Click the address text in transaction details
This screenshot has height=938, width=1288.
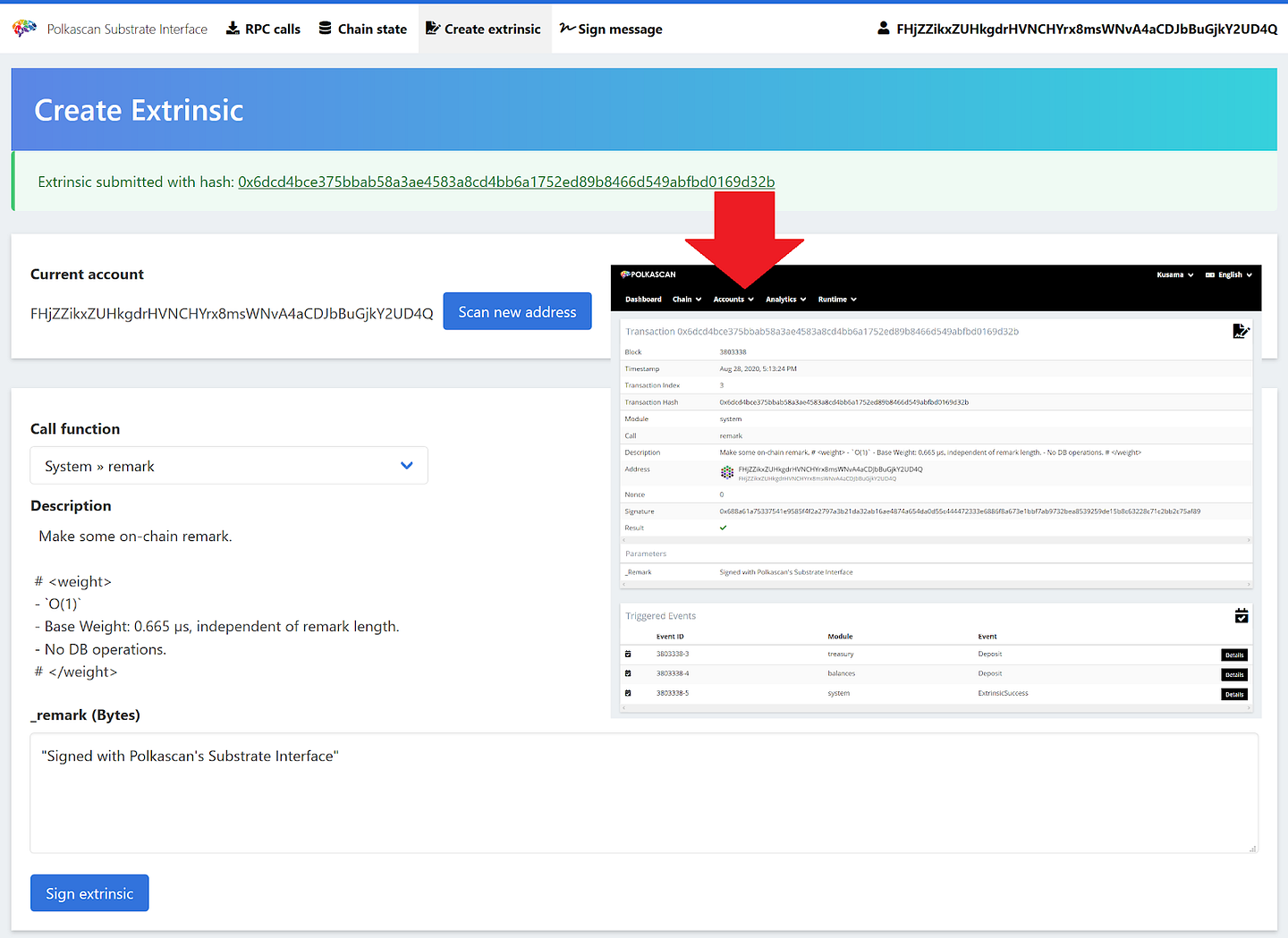point(830,469)
